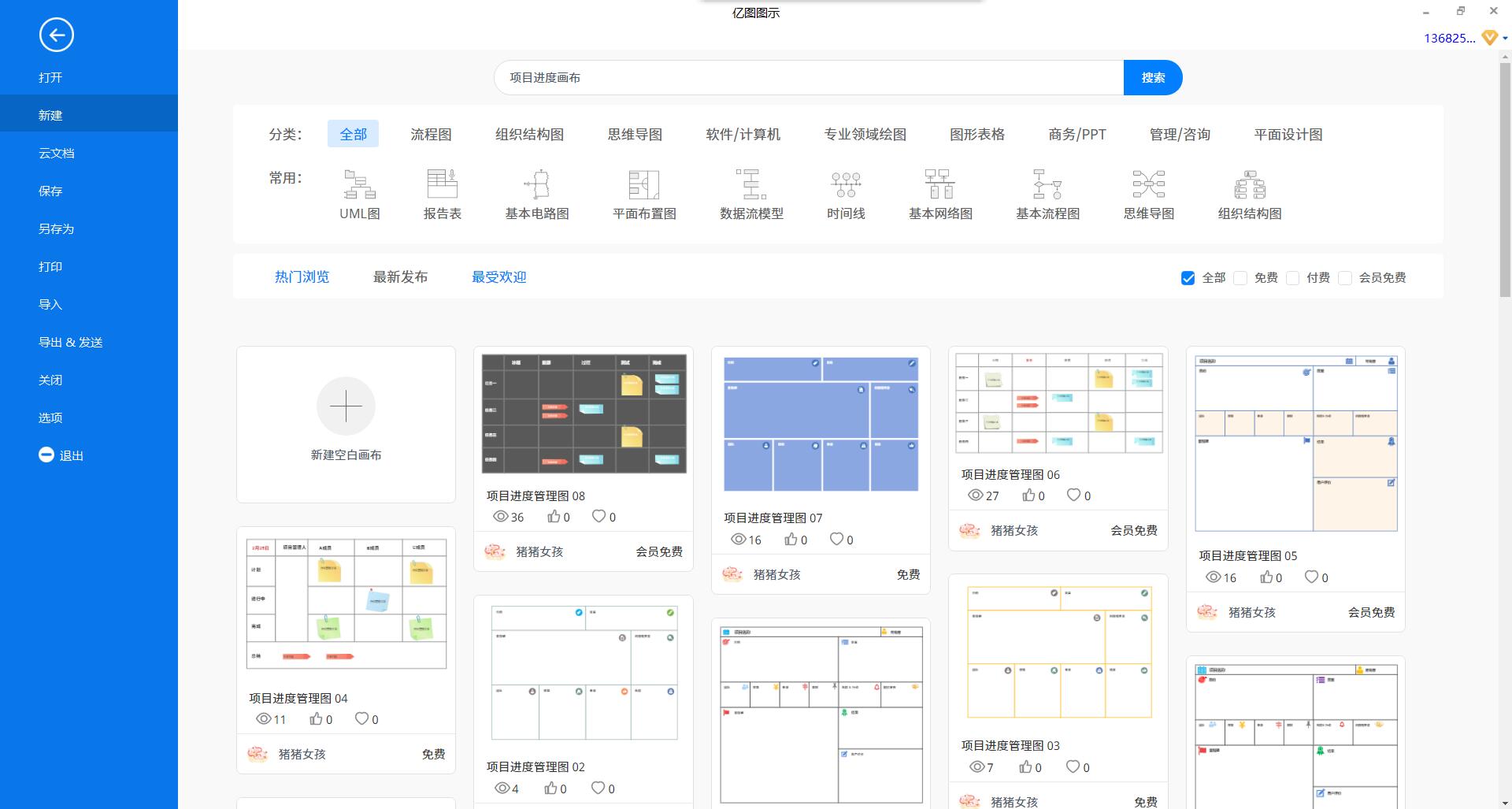Open the 报告表 template icon

(443, 189)
